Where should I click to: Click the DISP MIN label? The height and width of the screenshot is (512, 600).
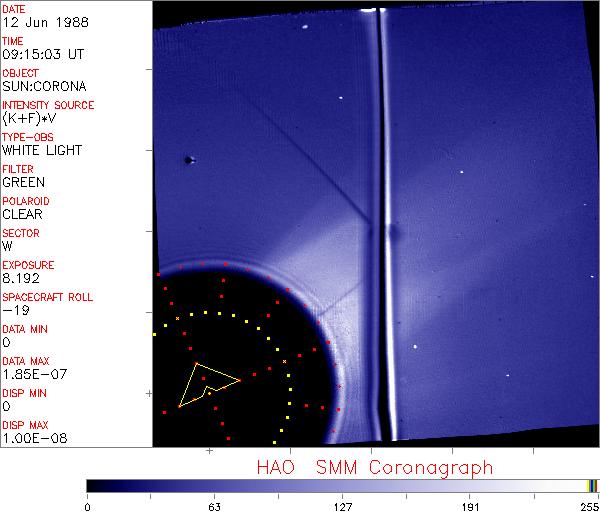pos(24,393)
